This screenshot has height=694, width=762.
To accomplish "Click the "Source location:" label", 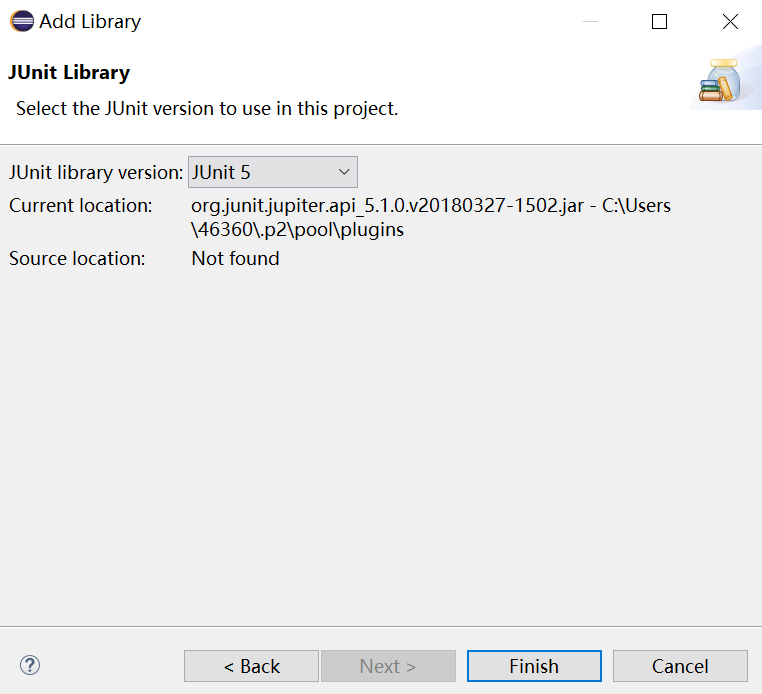I will (77, 258).
